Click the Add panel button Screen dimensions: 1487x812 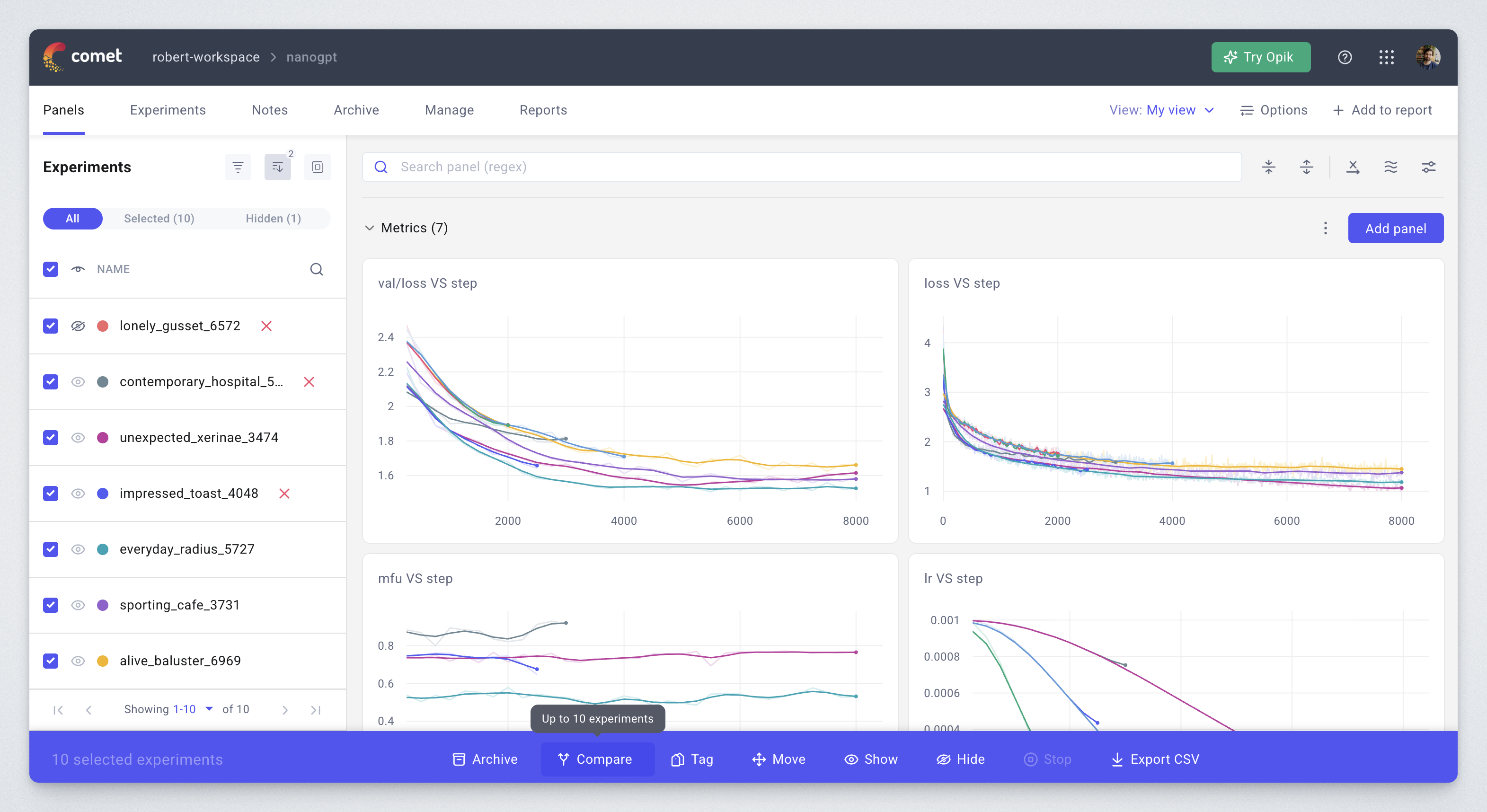(x=1395, y=229)
